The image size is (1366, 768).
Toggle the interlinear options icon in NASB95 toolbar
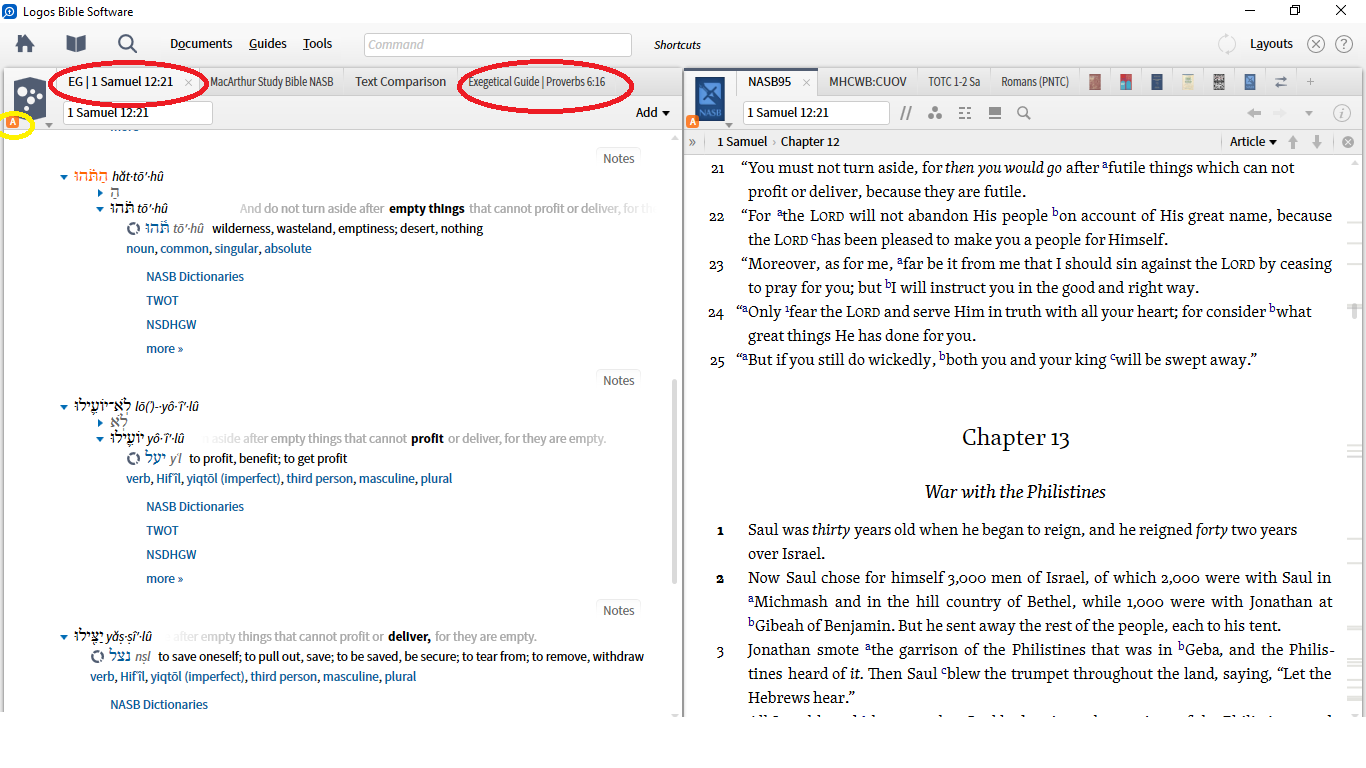(x=965, y=113)
